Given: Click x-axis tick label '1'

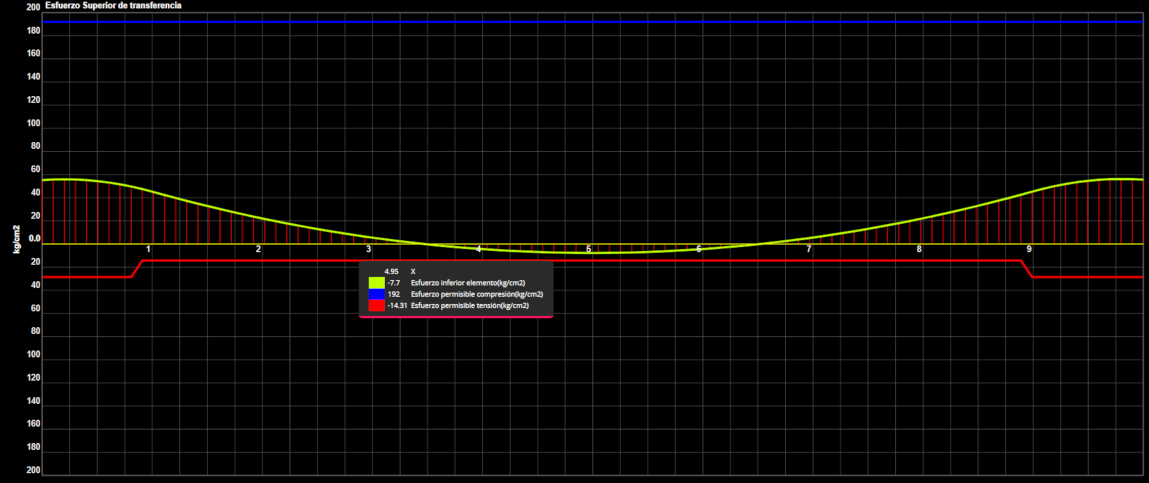Looking at the screenshot, I should pos(148,249).
